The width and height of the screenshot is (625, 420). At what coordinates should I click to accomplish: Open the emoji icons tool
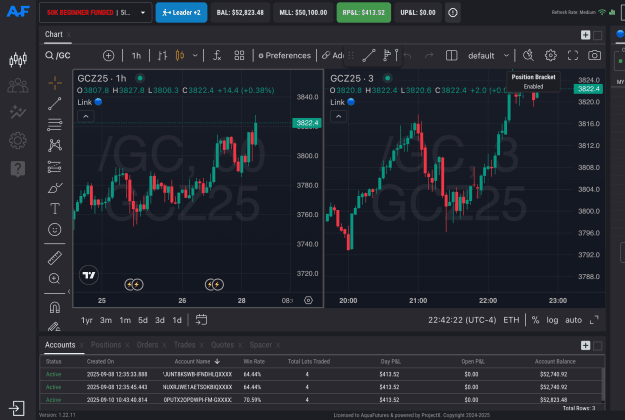point(55,230)
